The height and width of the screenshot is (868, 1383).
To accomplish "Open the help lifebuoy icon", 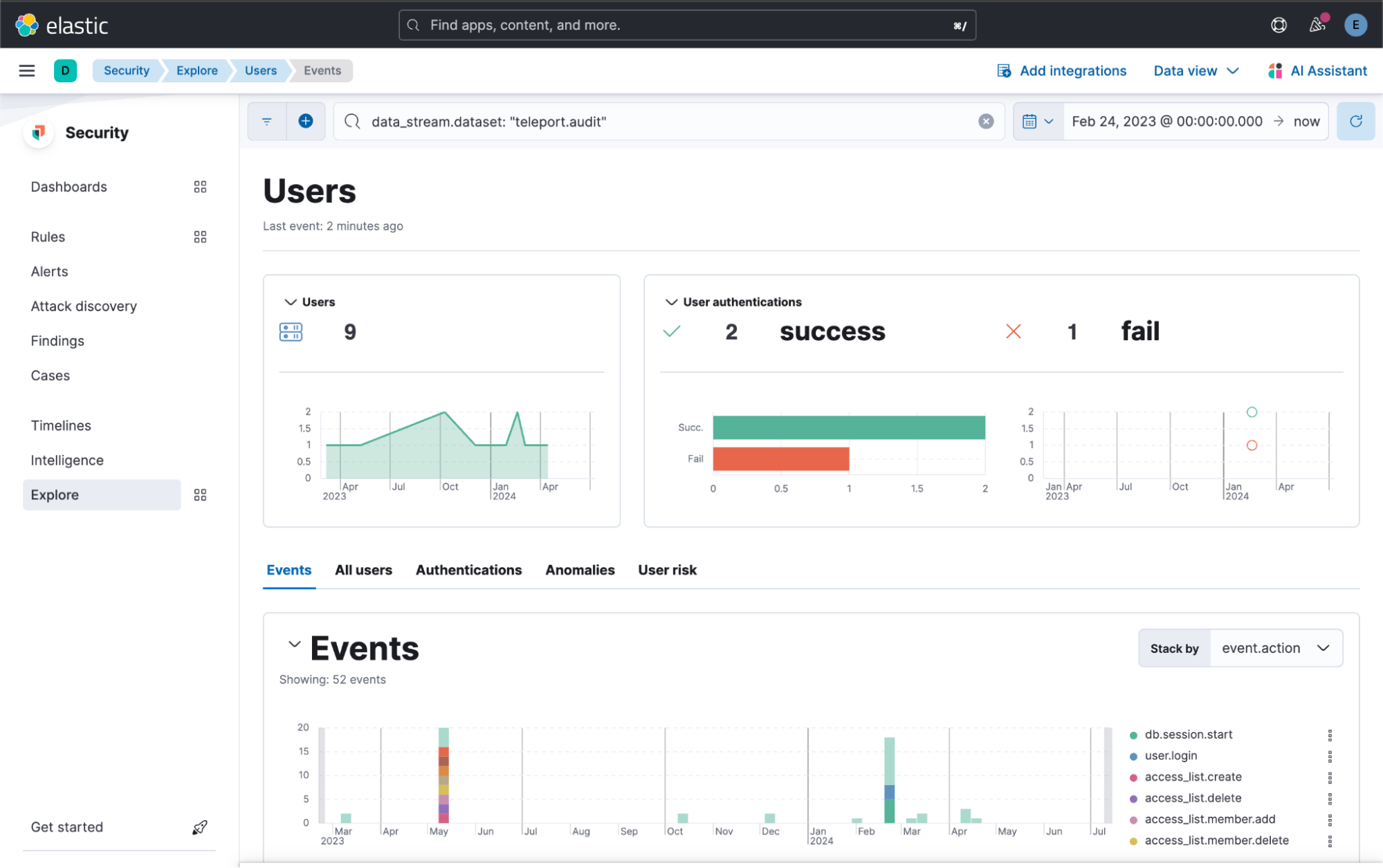I will (x=1279, y=25).
